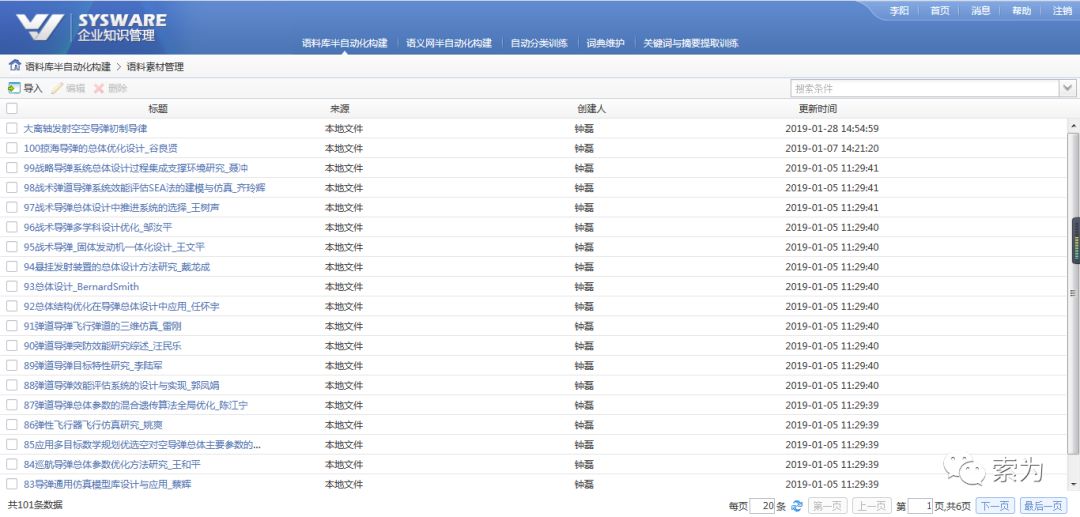Click 注销 to log out

tap(1062, 10)
